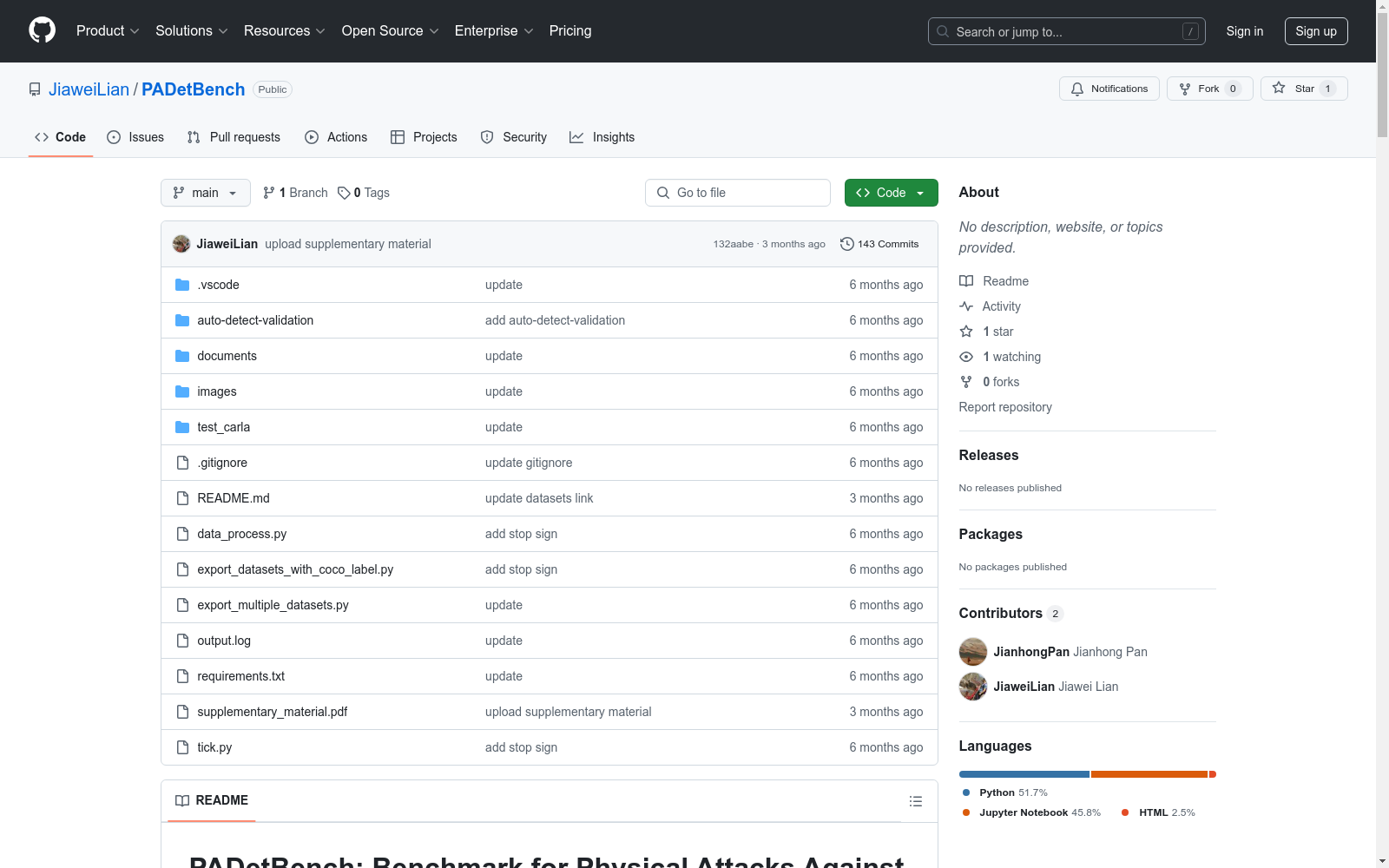Click the README.md file icon

tap(182, 498)
